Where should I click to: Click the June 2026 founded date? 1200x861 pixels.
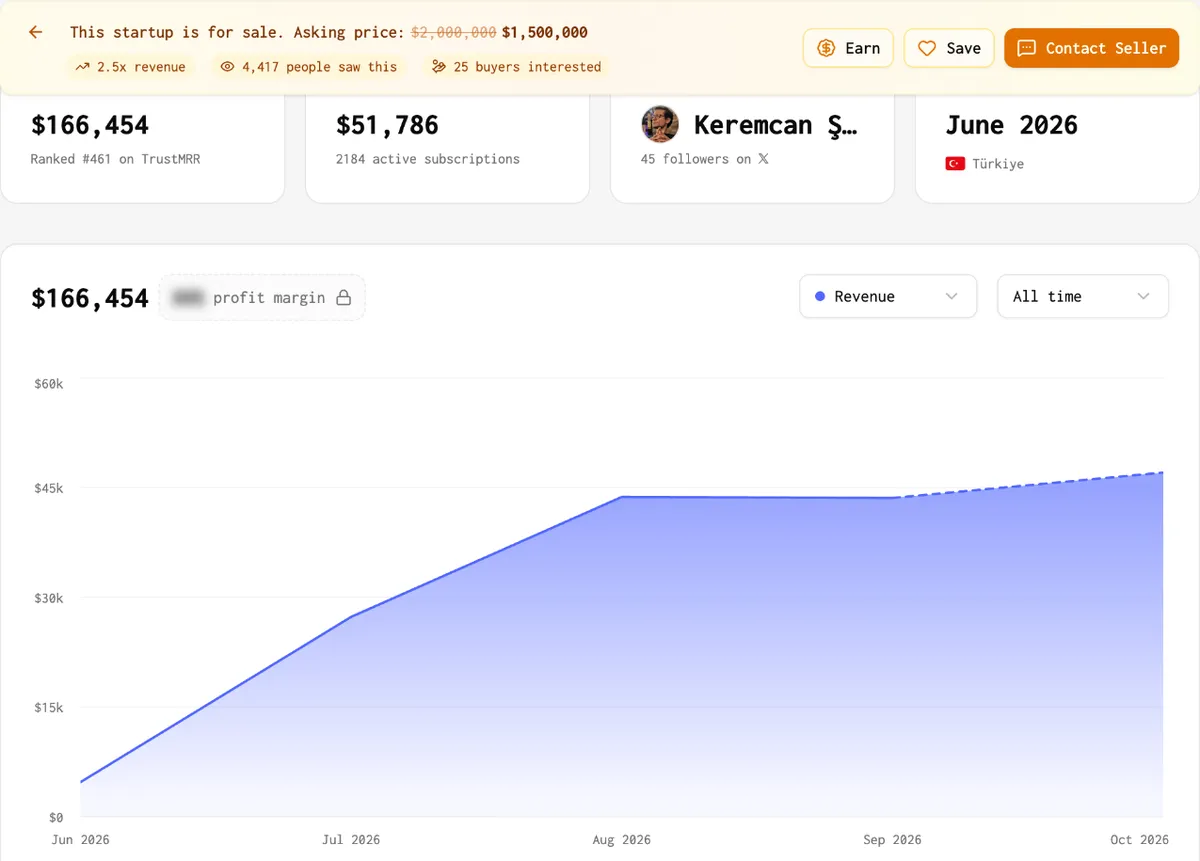1012,125
